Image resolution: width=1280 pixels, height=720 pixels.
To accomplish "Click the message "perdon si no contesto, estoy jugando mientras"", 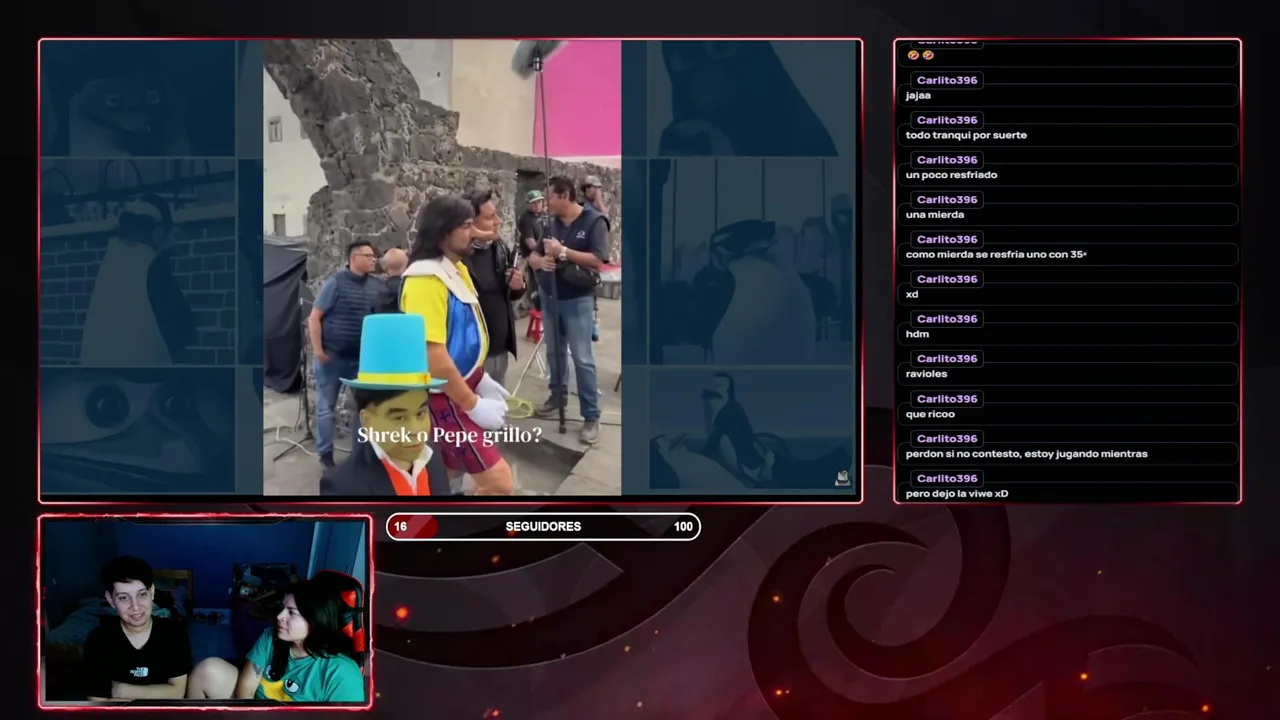I will tap(1026, 454).
